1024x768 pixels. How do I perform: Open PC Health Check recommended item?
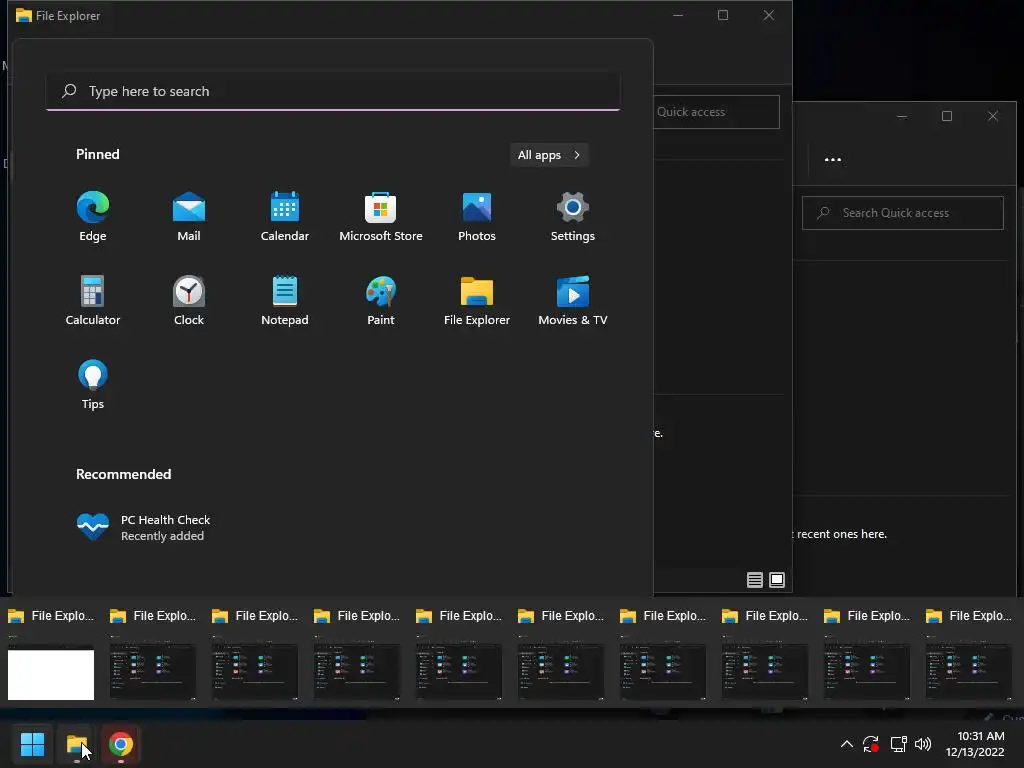(x=144, y=527)
